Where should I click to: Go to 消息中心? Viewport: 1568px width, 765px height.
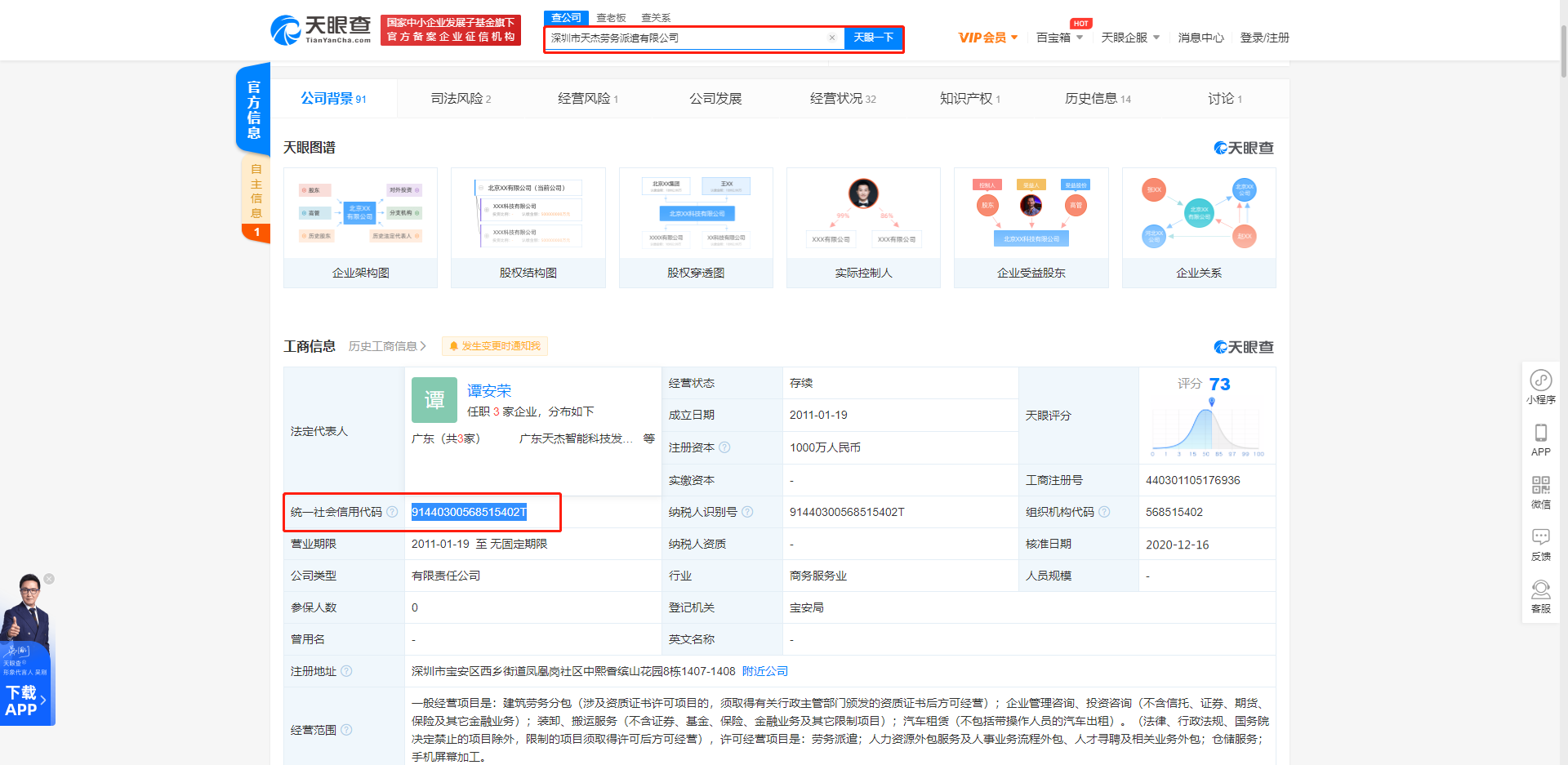[1200, 38]
